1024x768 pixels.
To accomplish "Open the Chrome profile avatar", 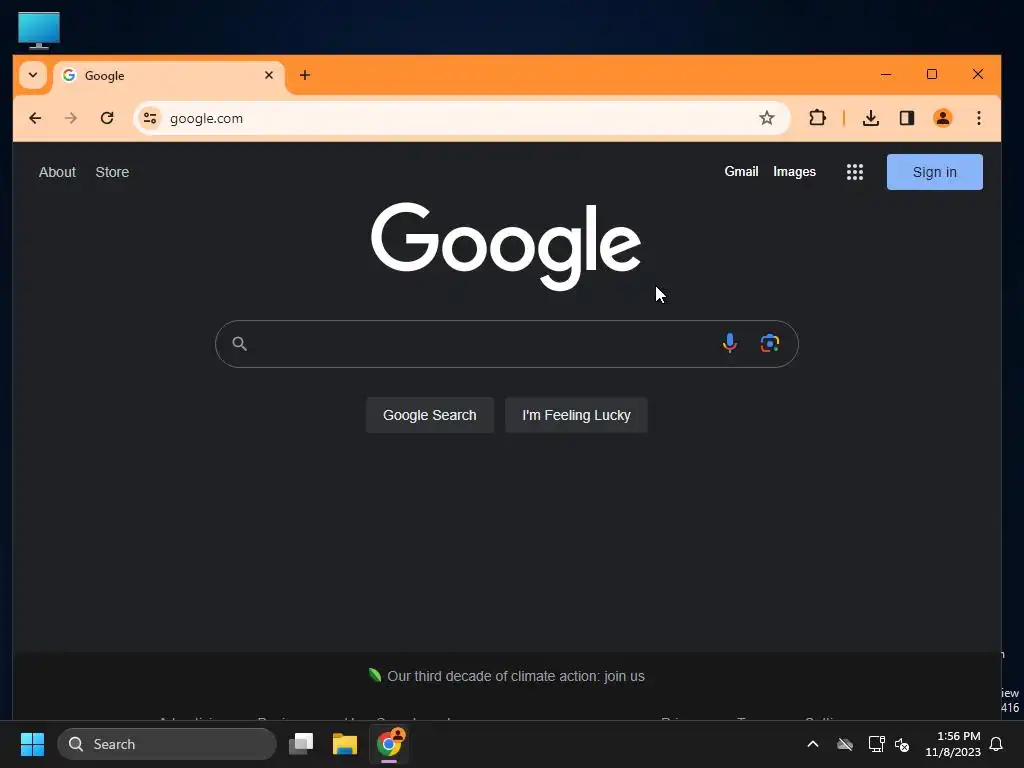I will [x=942, y=118].
